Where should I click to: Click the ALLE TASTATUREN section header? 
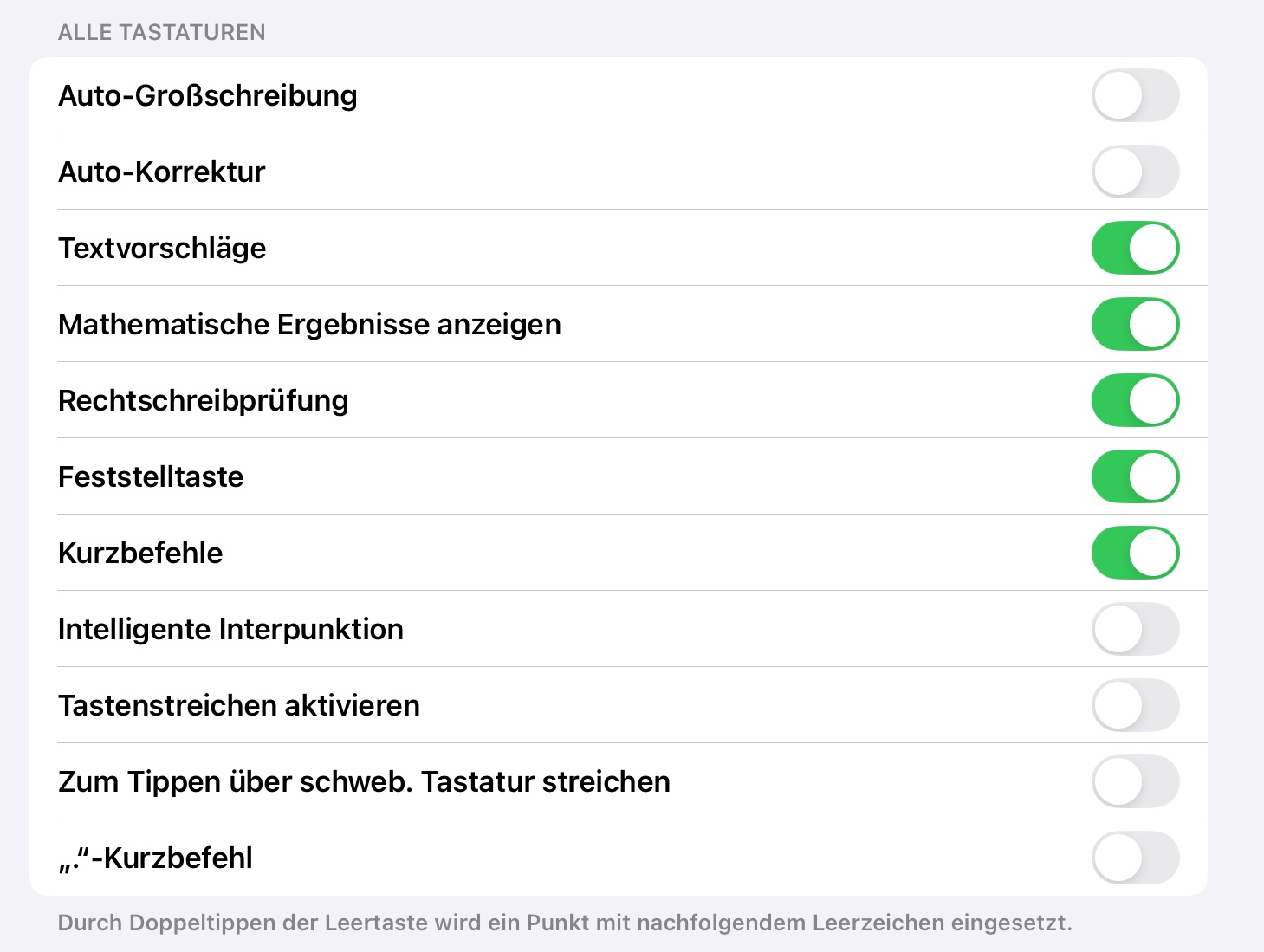[x=161, y=32]
